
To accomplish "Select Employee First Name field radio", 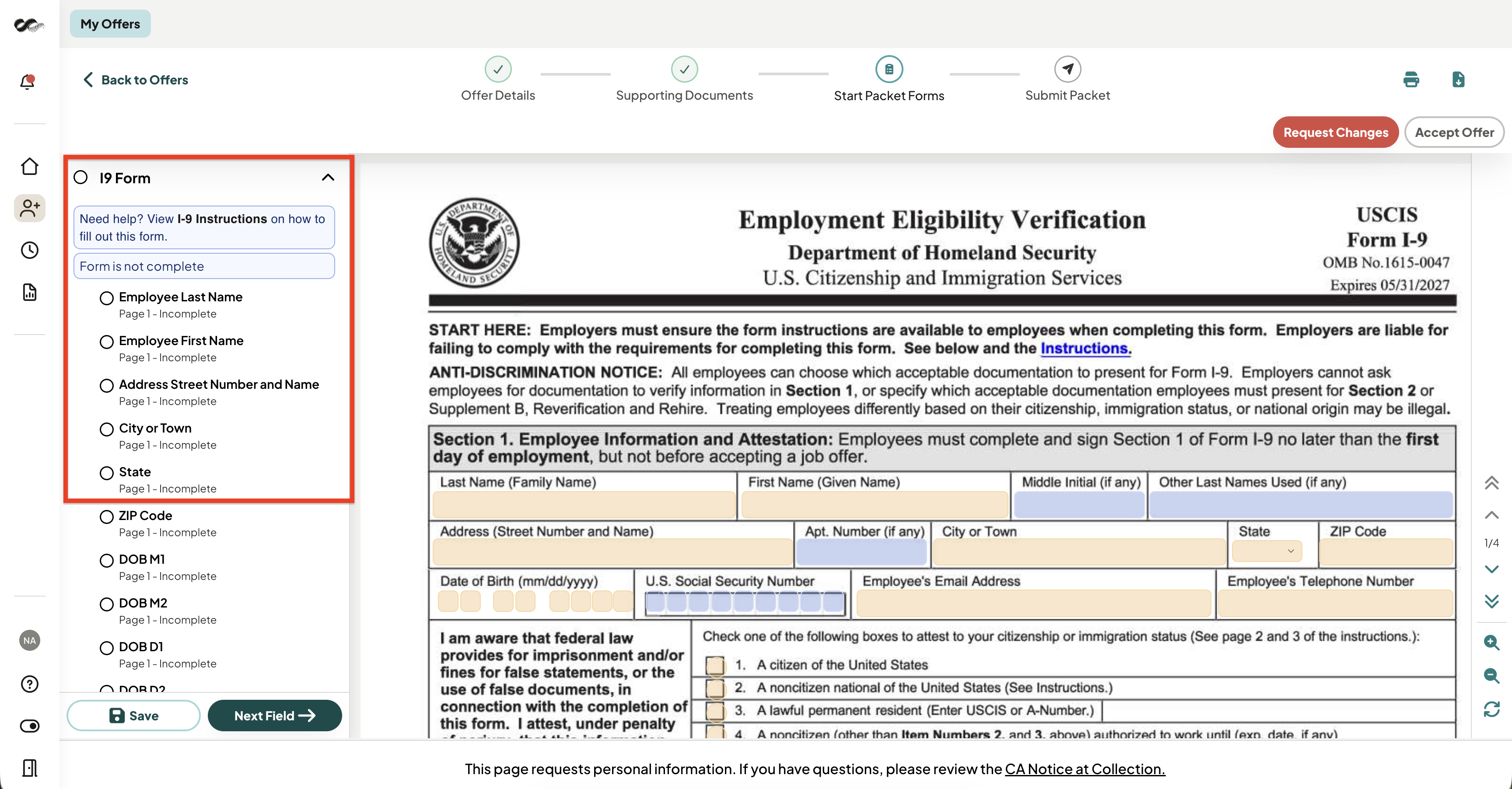I will pyautogui.click(x=106, y=342).
